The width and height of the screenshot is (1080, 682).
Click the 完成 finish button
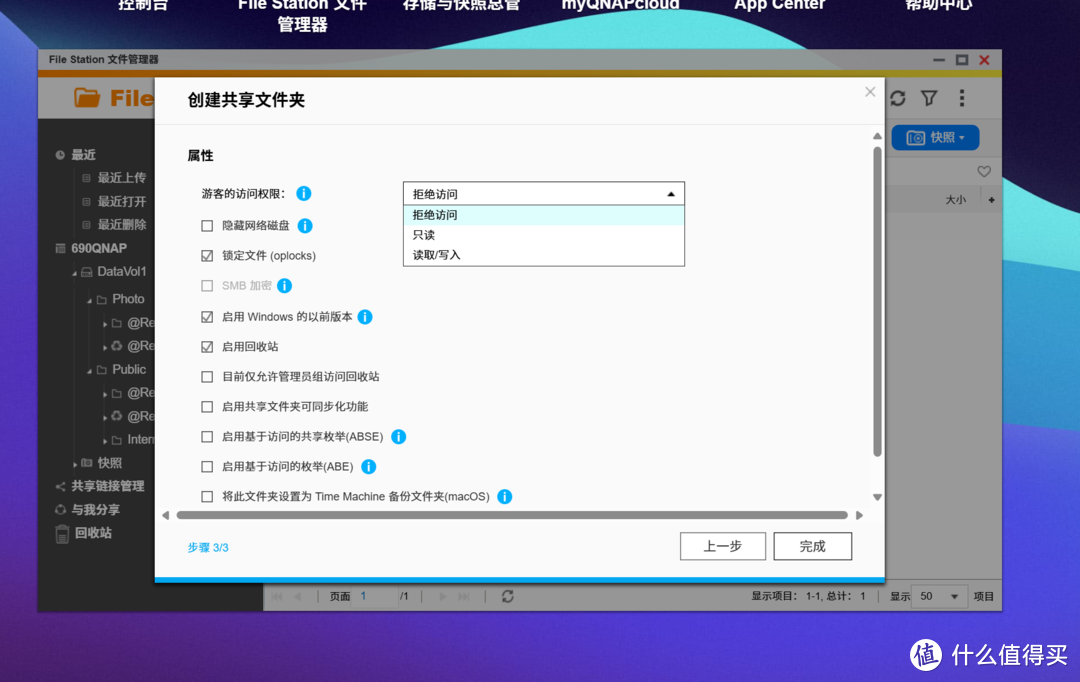coord(812,546)
